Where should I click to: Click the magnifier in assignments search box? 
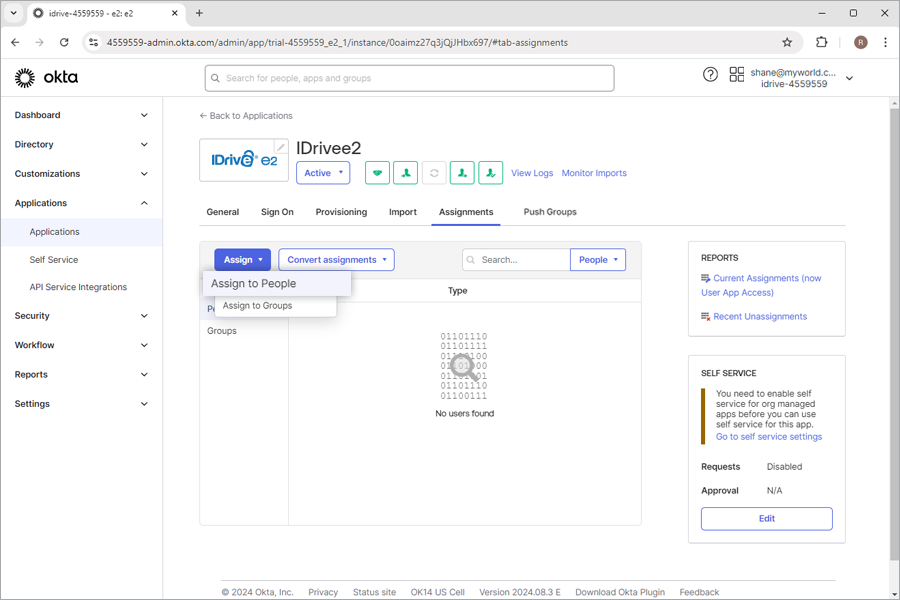(x=471, y=260)
